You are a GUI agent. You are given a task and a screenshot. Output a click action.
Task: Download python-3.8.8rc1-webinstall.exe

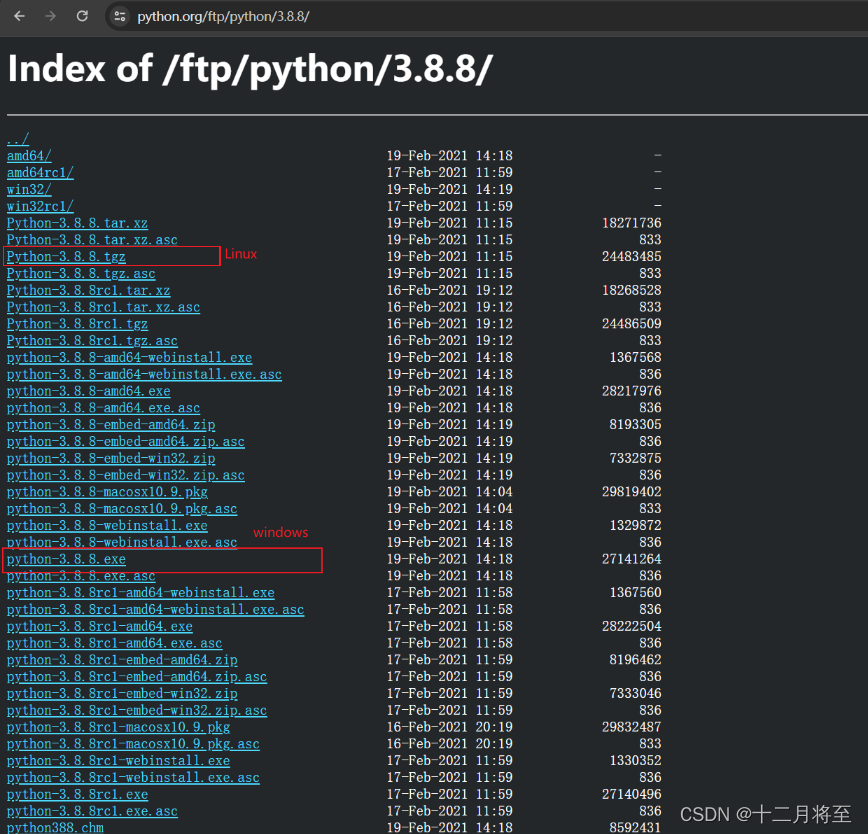pyautogui.click(x=118, y=760)
